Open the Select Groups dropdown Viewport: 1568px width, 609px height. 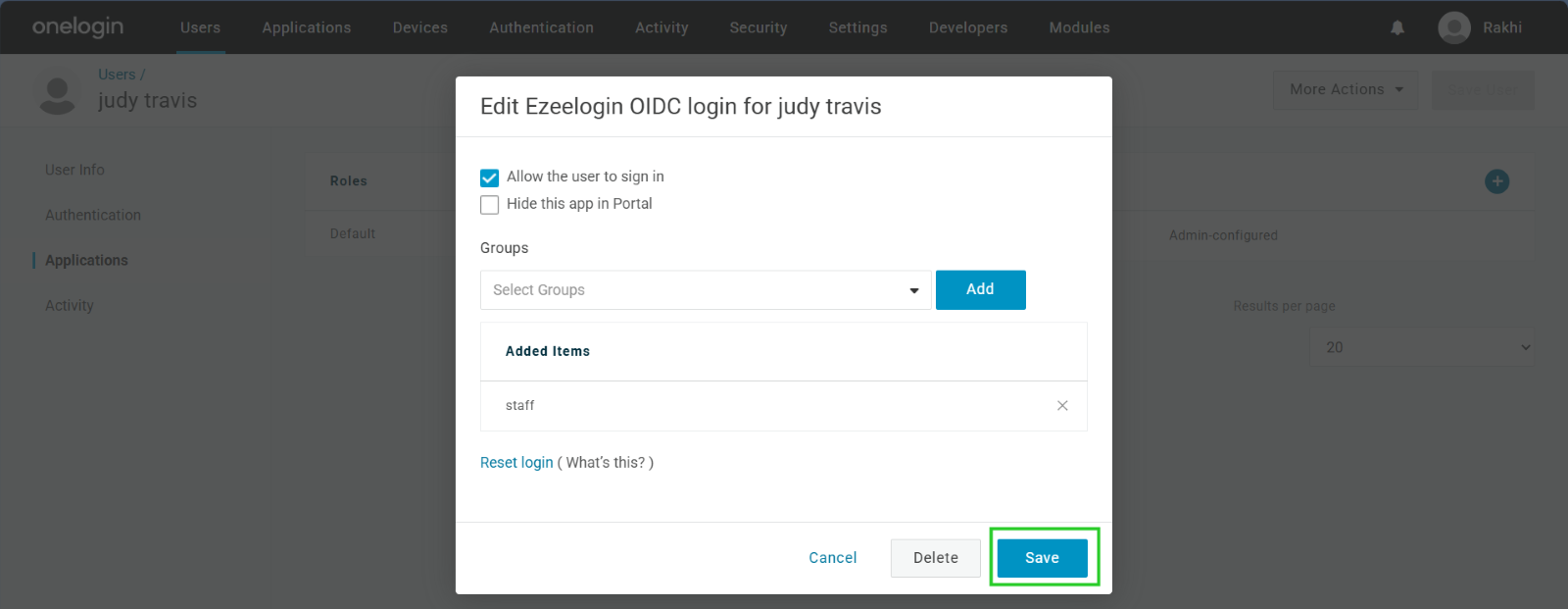tap(706, 290)
